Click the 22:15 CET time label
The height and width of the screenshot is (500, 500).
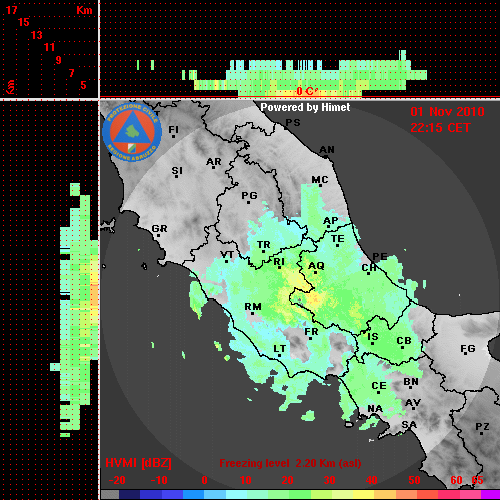click(440, 128)
